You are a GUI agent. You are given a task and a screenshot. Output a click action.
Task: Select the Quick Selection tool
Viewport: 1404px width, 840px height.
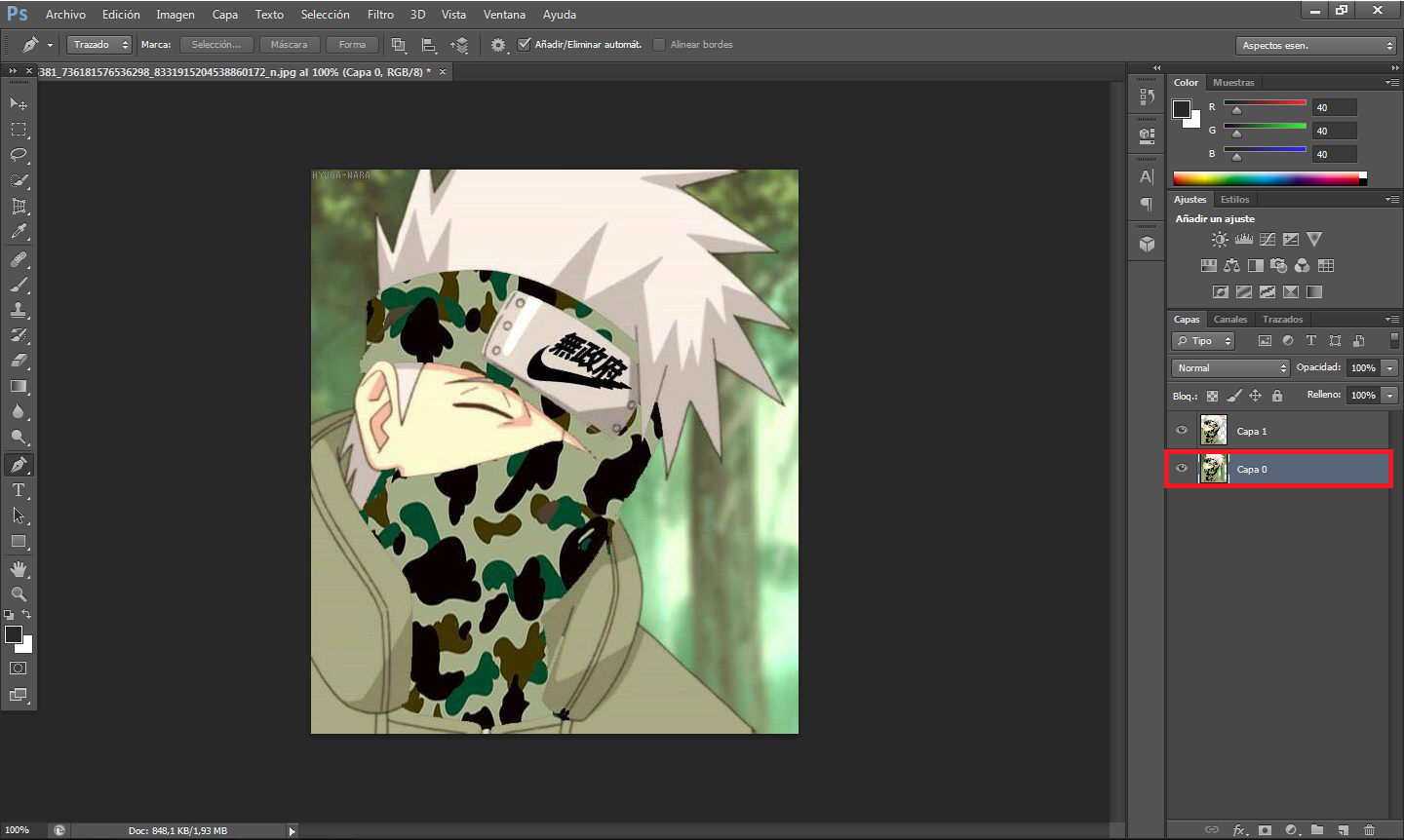pos(19,180)
